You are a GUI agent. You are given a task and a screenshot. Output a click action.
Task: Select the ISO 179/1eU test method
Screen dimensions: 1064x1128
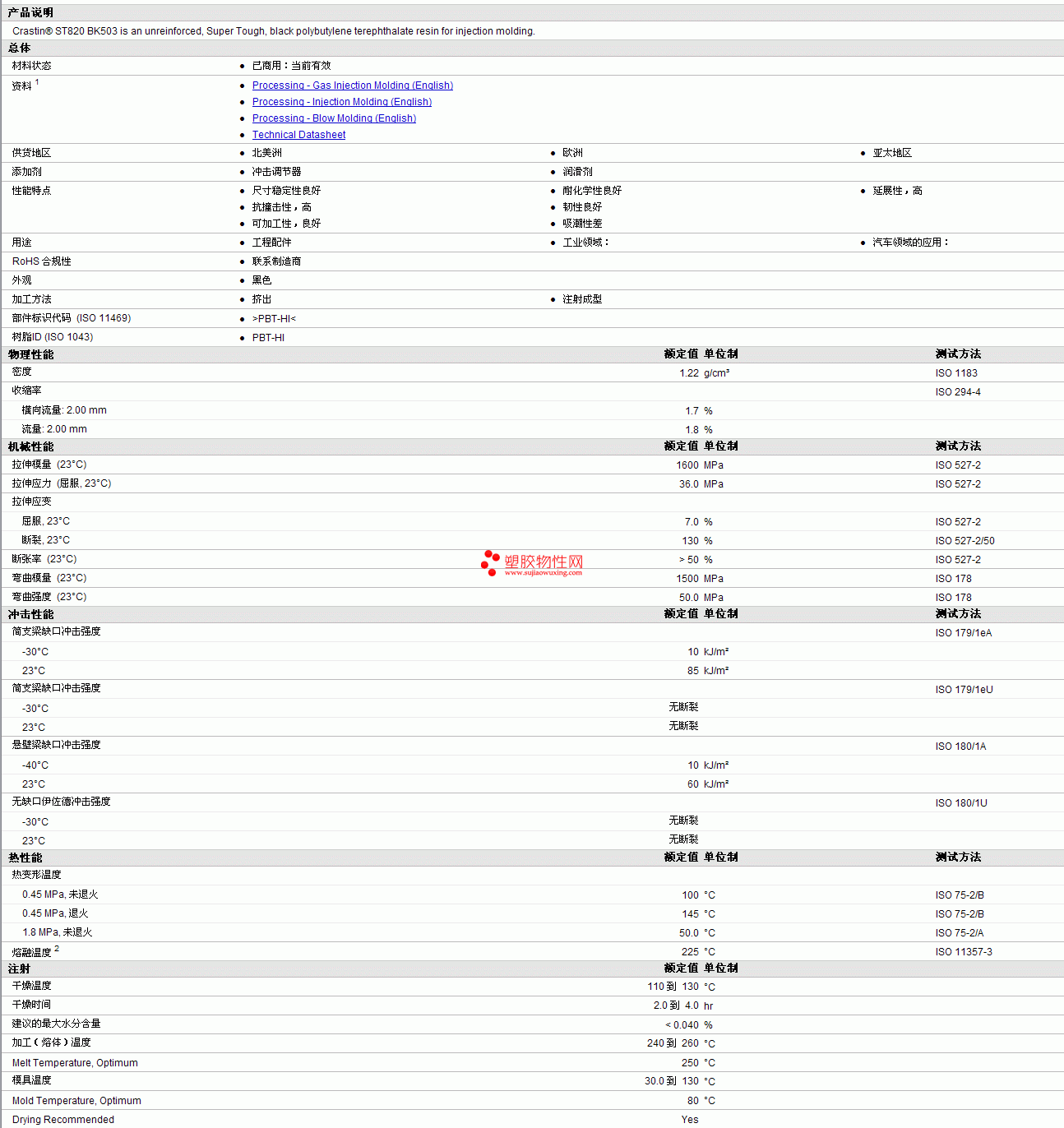(964, 690)
